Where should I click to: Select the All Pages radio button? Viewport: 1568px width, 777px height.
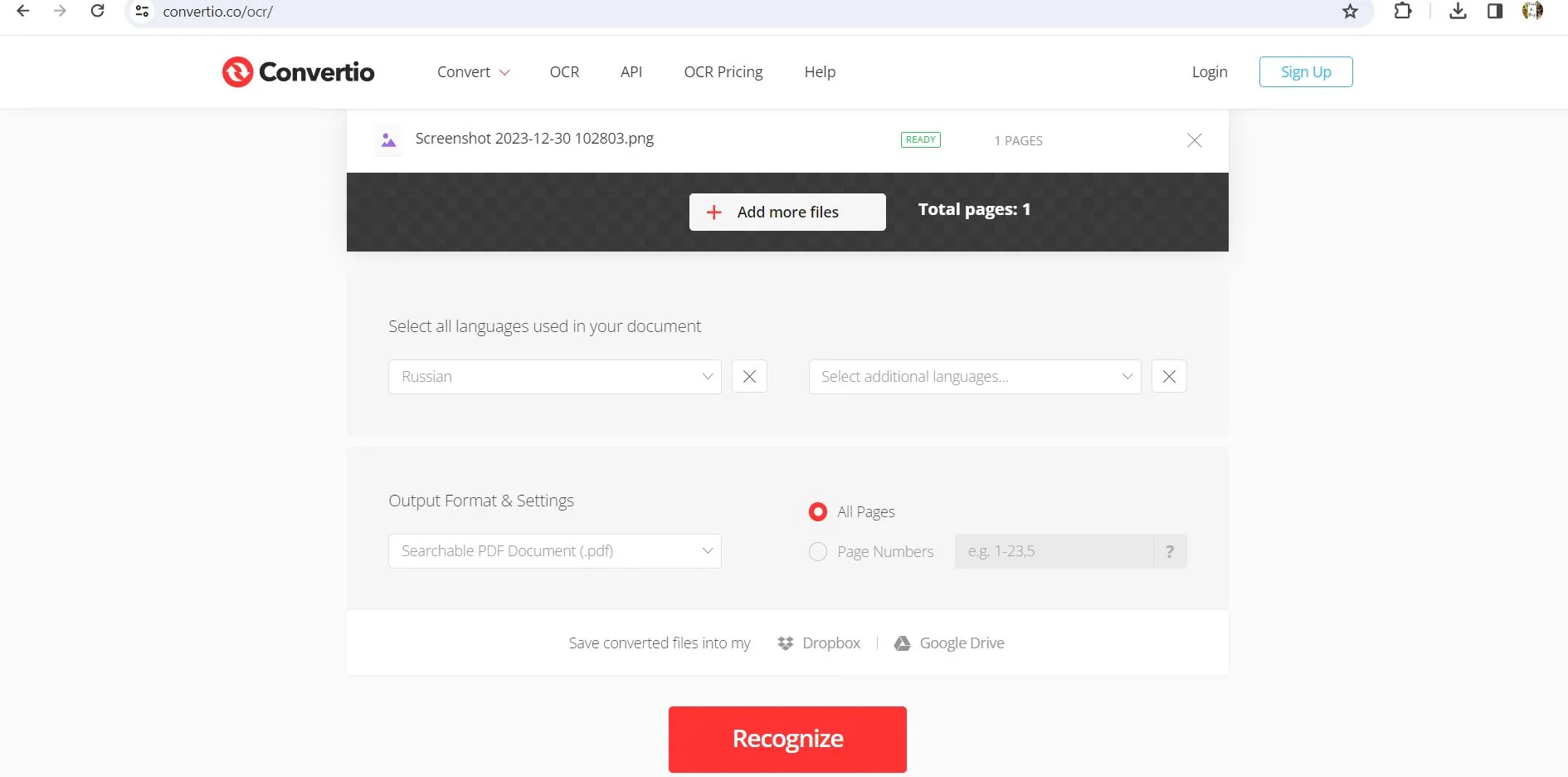[818, 512]
